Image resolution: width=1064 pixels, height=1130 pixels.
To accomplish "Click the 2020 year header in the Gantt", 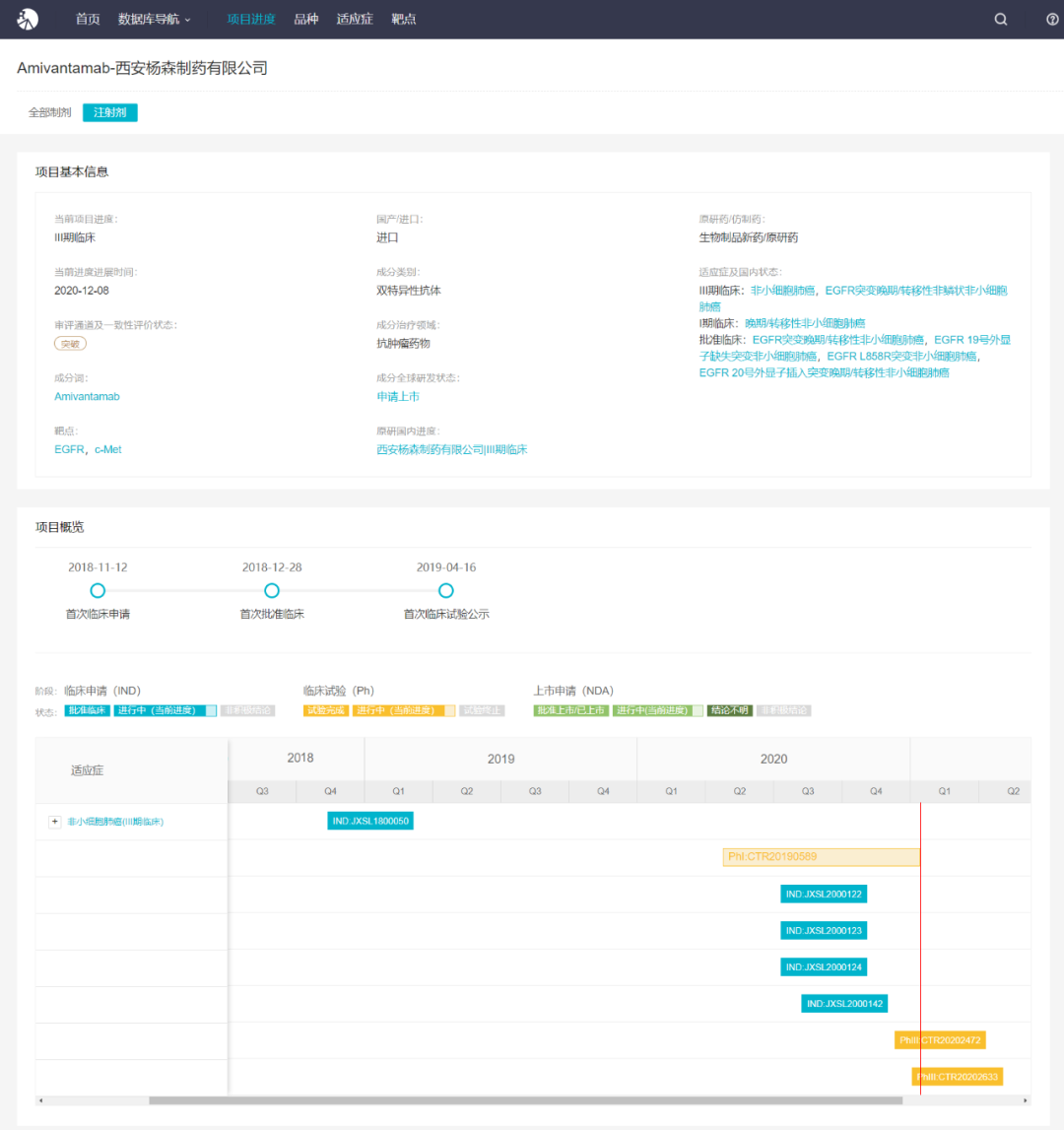I will tap(773, 759).
